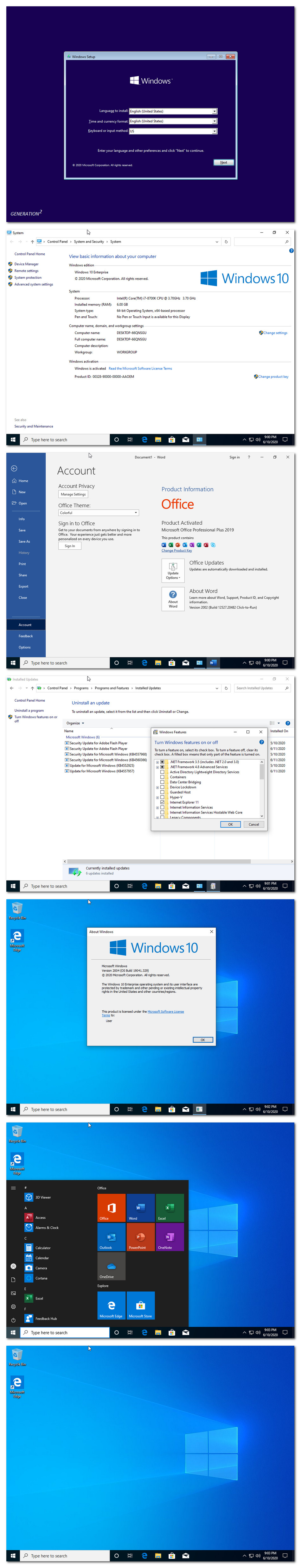Select Export in Word backstage menu
This screenshot has height=1568, width=301.
click(x=23, y=586)
